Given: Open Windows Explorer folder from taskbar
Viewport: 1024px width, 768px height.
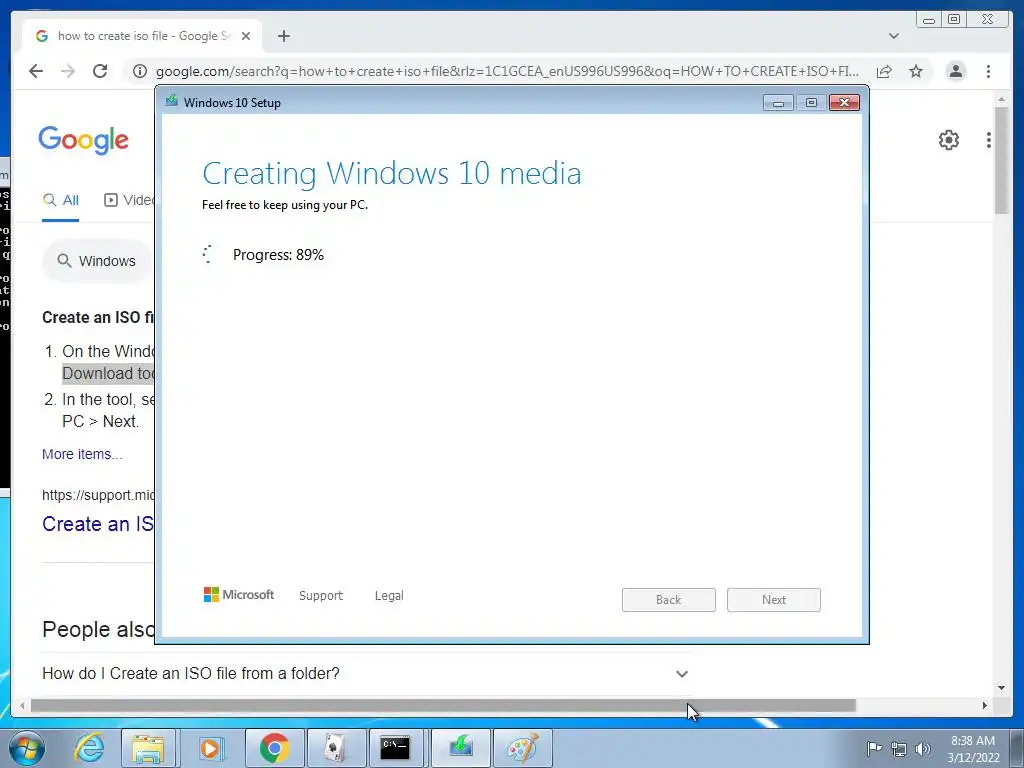Looking at the screenshot, I should (148, 748).
